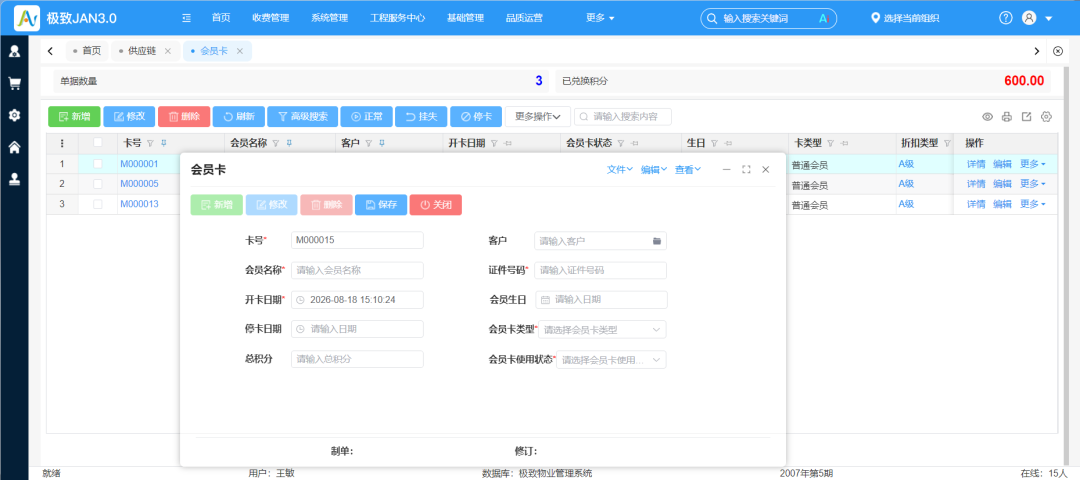Click filter icon on 开卡日期 column
1080x480 pixels.
pyautogui.click(x=494, y=143)
